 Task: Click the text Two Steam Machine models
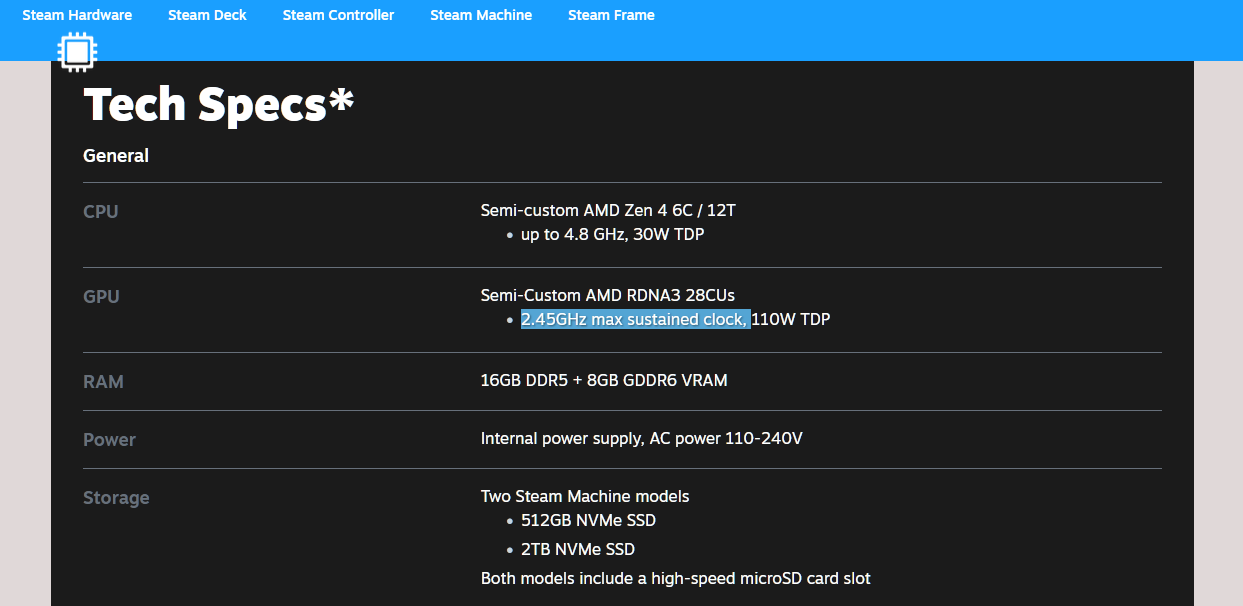[585, 497]
